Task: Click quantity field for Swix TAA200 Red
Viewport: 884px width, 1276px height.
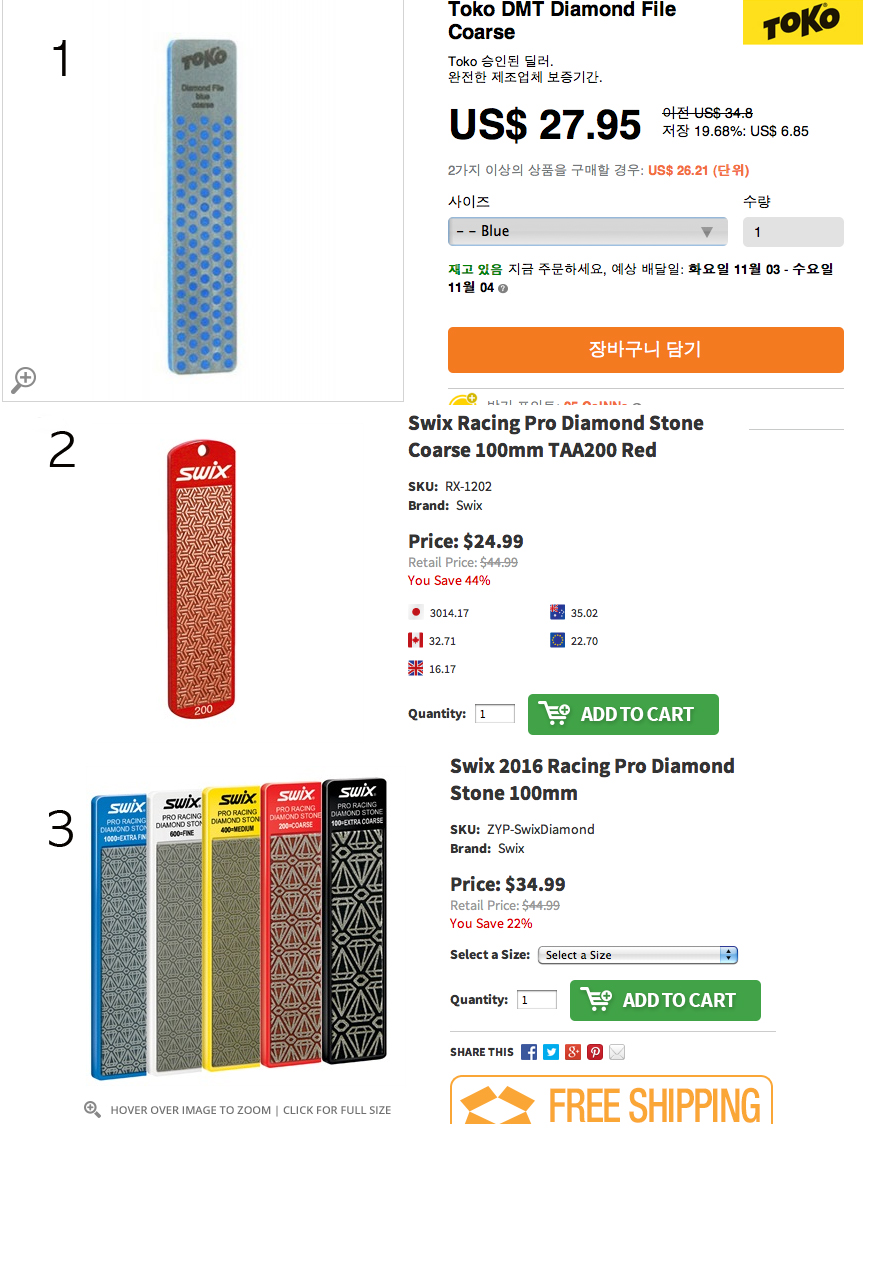Action: point(495,714)
